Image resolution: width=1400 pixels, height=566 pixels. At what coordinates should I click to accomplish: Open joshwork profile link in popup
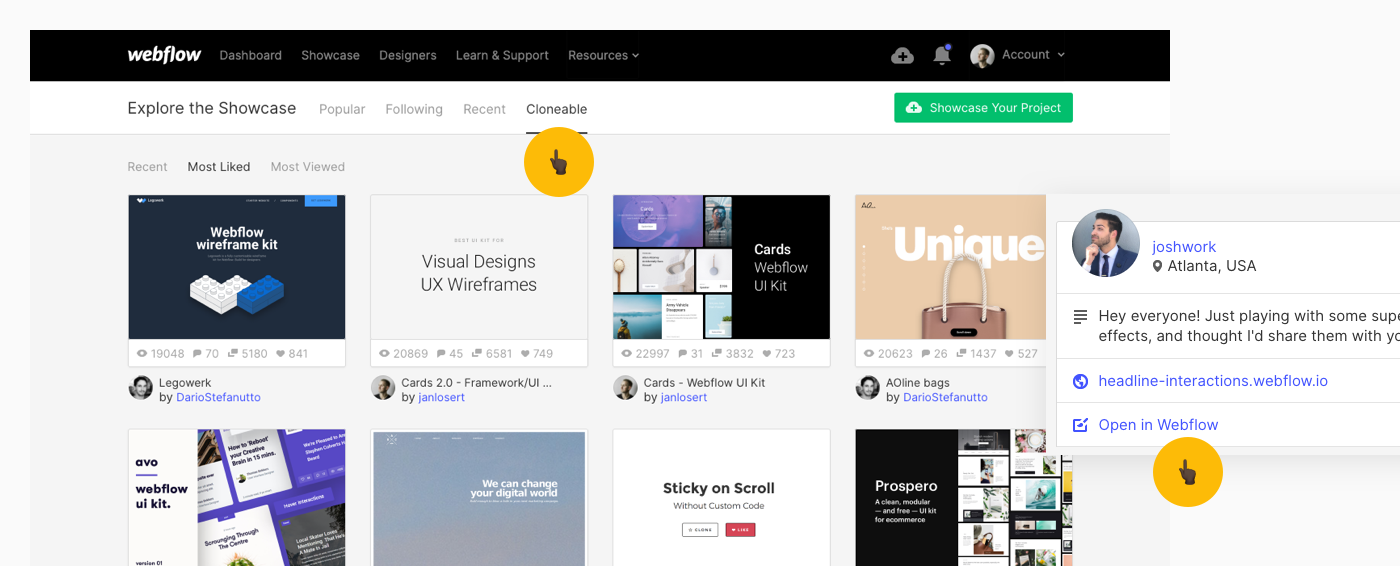click(1184, 247)
